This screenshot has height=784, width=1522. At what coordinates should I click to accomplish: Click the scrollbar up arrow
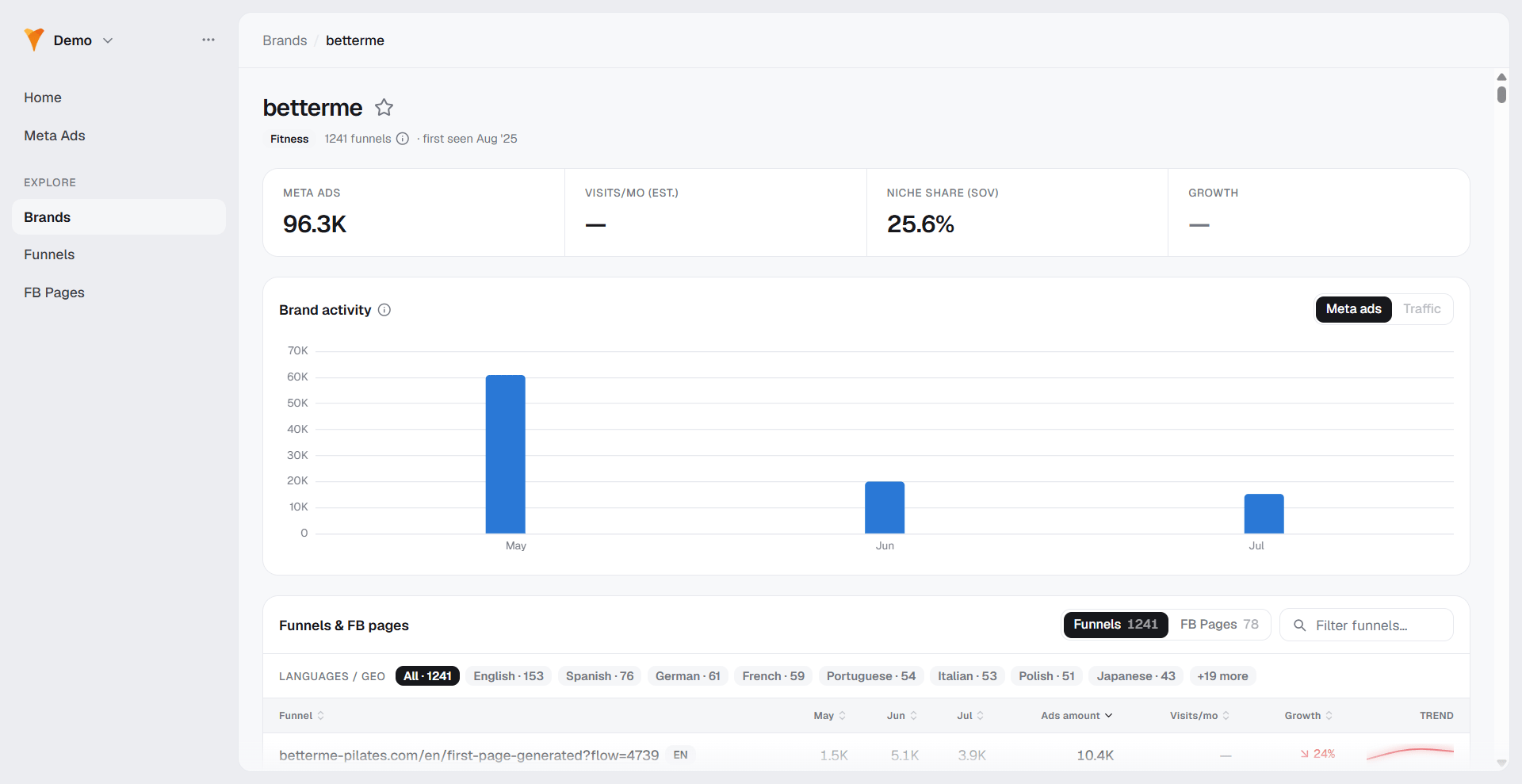tap(1501, 77)
